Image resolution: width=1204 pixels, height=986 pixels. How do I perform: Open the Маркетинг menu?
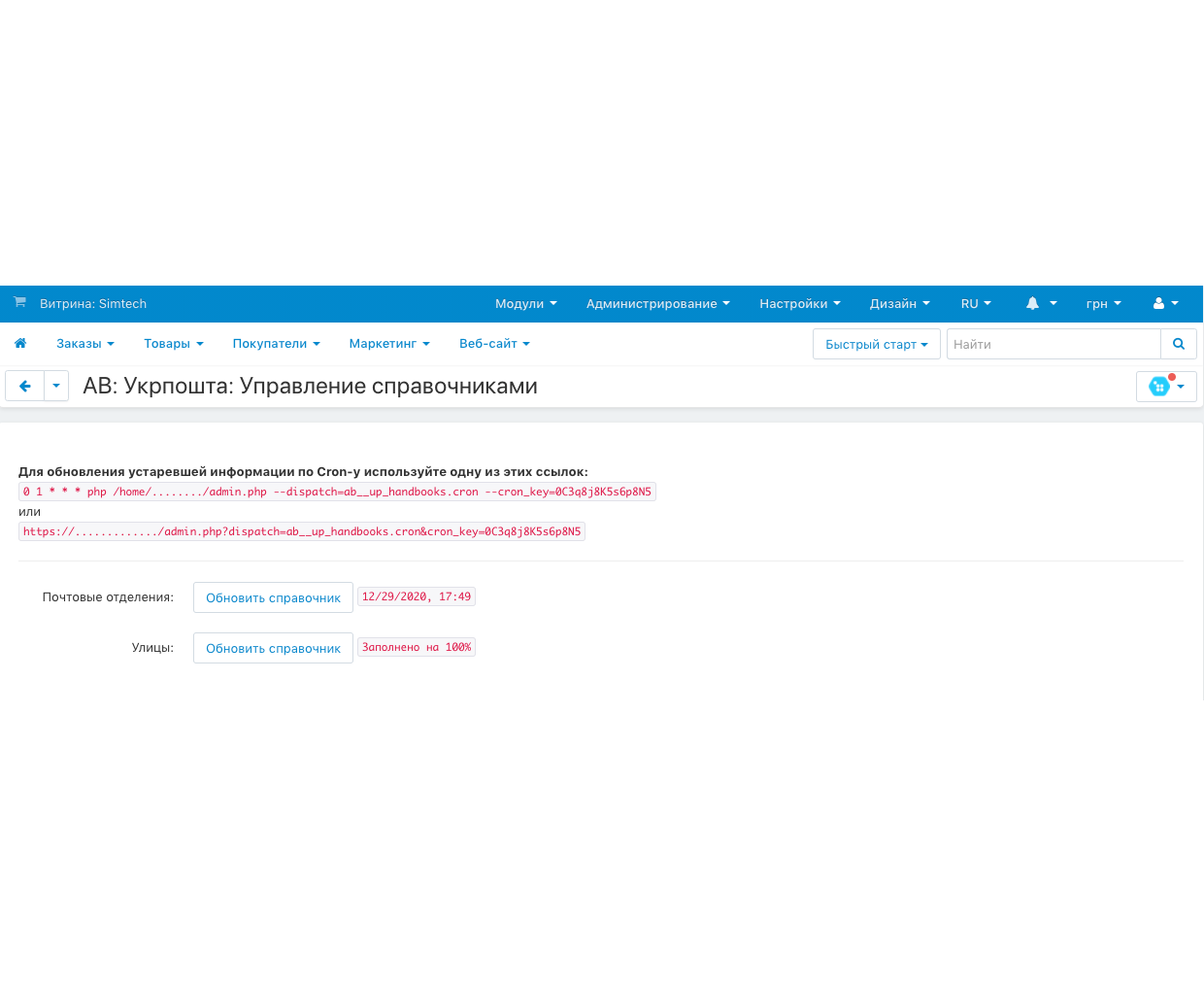388,344
